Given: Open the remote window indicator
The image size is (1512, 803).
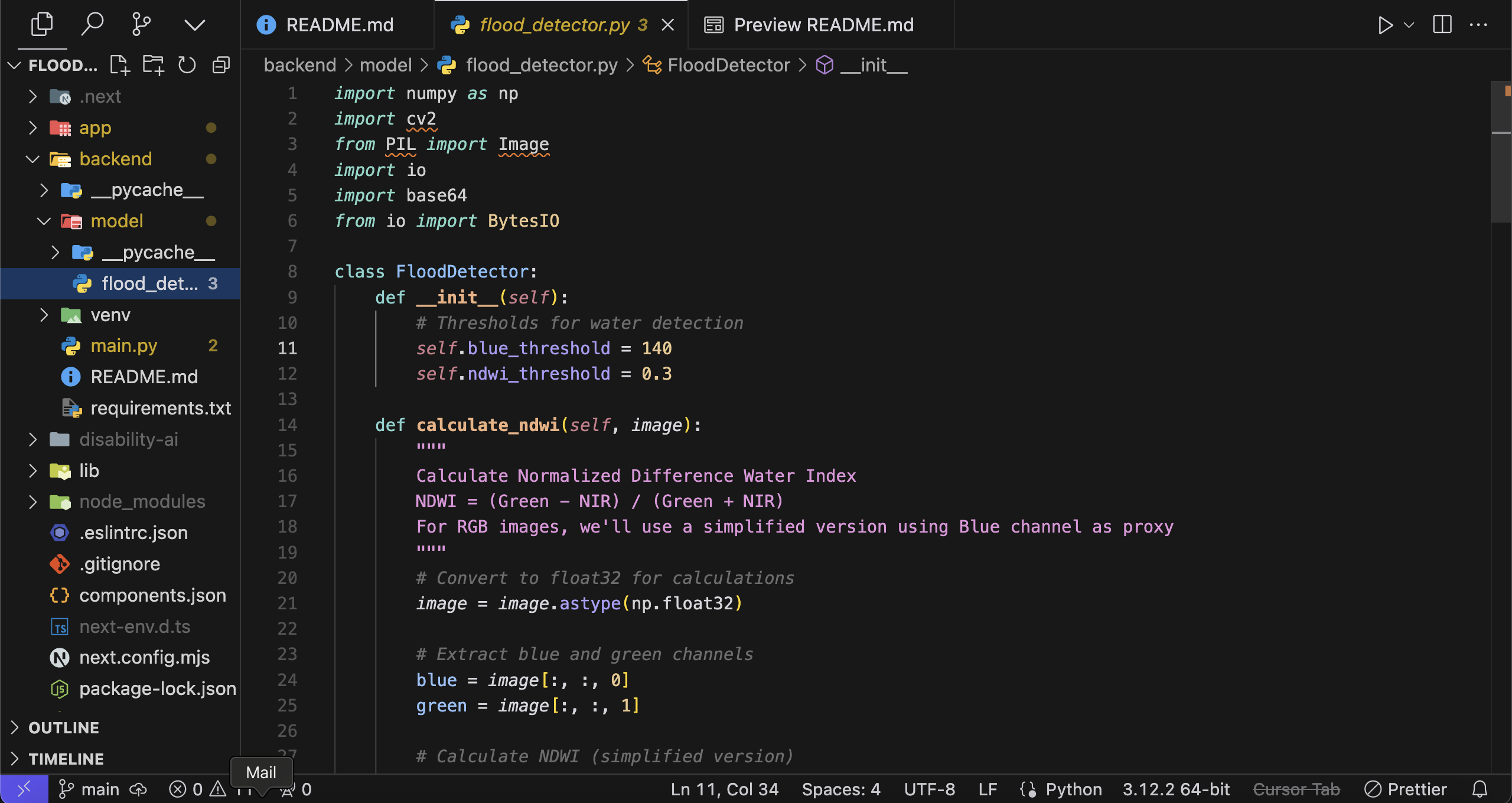Looking at the screenshot, I should pos(24,789).
